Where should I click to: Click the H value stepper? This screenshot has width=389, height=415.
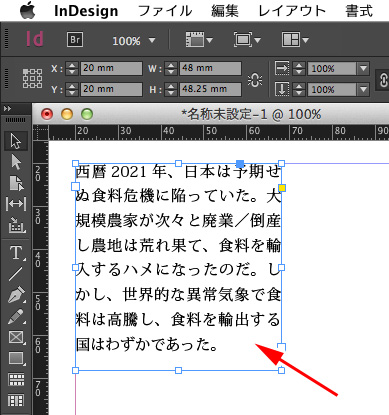click(171, 89)
